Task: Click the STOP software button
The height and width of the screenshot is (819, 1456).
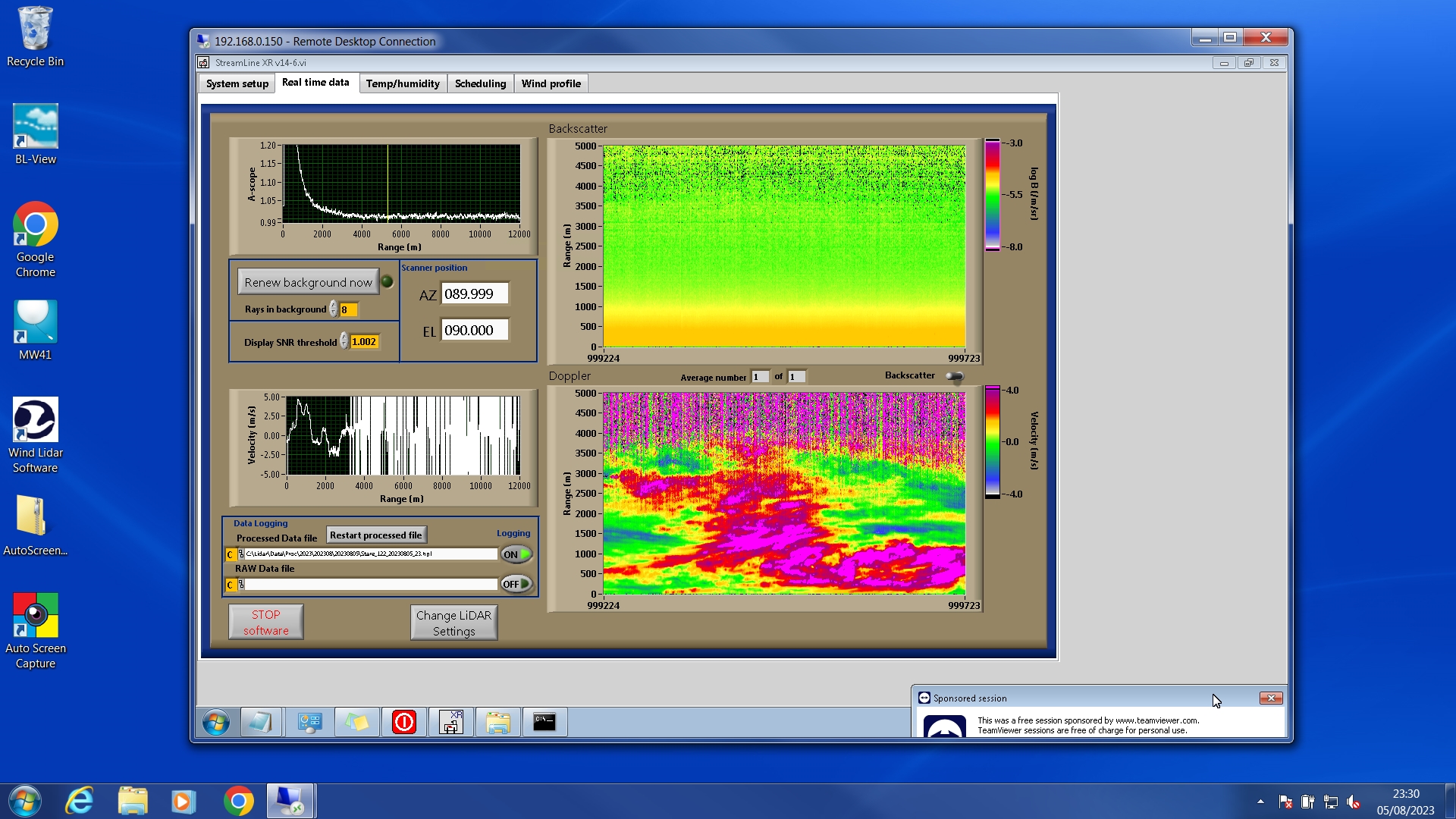Action: pyautogui.click(x=265, y=622)
